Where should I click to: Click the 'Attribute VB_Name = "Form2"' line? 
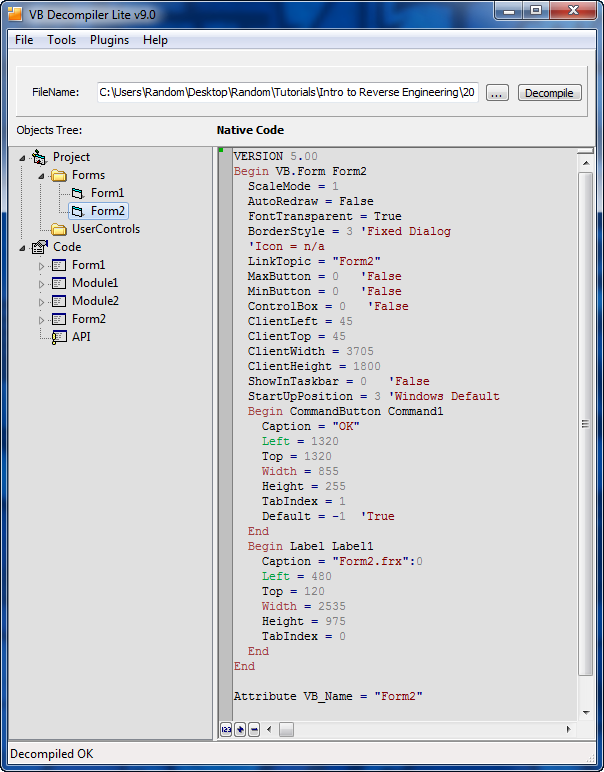328,697
